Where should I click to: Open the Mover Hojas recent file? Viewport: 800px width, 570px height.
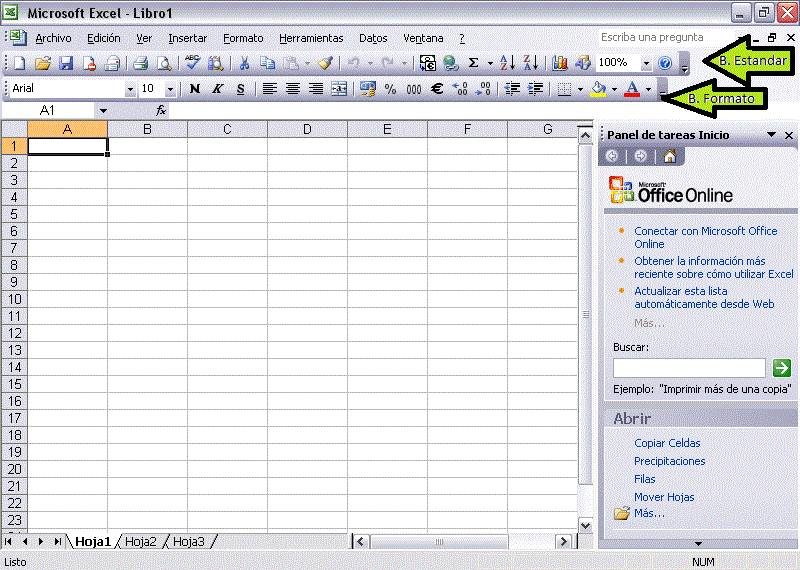664,497
